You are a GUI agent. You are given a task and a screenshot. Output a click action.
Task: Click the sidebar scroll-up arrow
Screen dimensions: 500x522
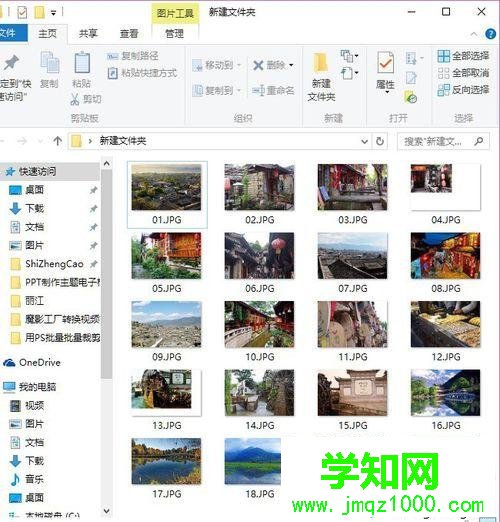pyautogui.click(x=107, y=164)
